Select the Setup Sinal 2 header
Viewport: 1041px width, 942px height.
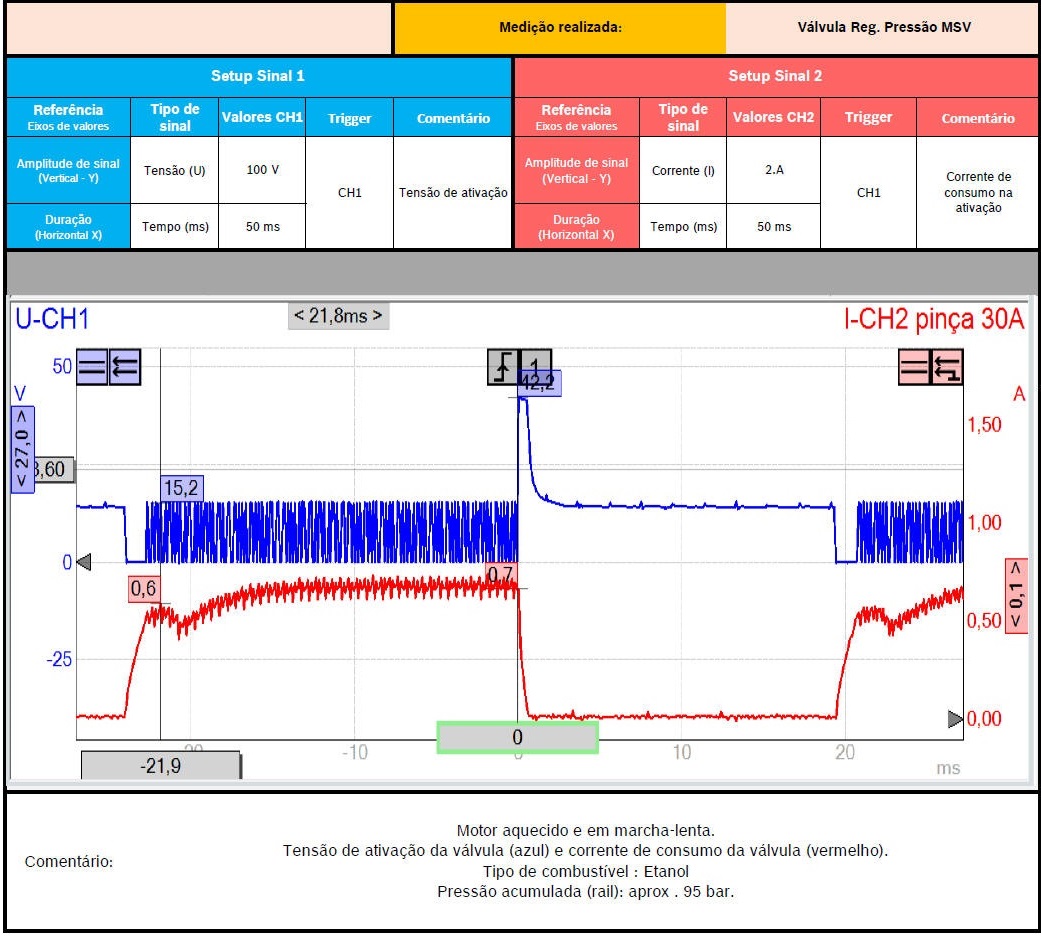775,76
